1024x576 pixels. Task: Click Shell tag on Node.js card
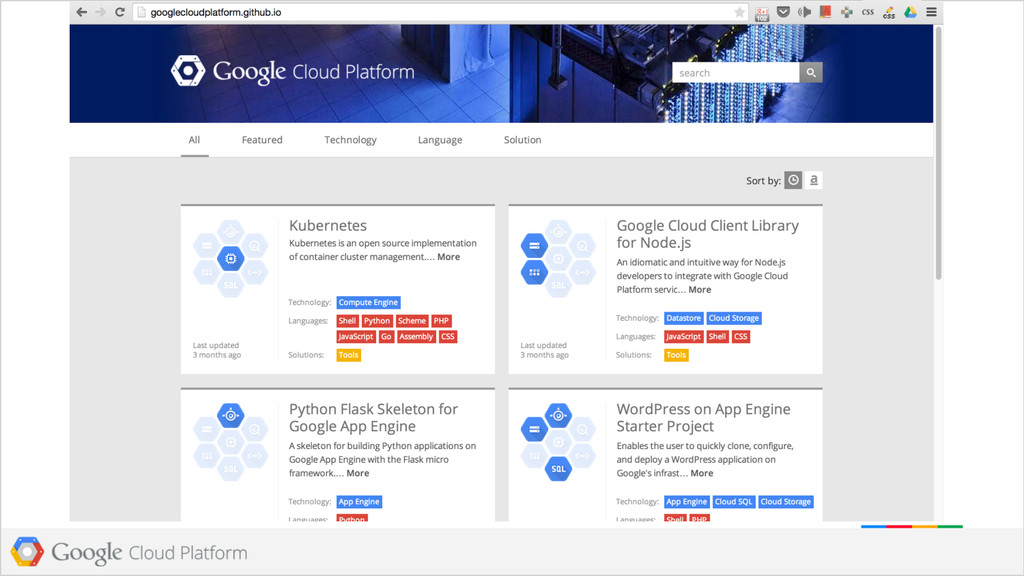pyautogui.click(x=717, y=336)
